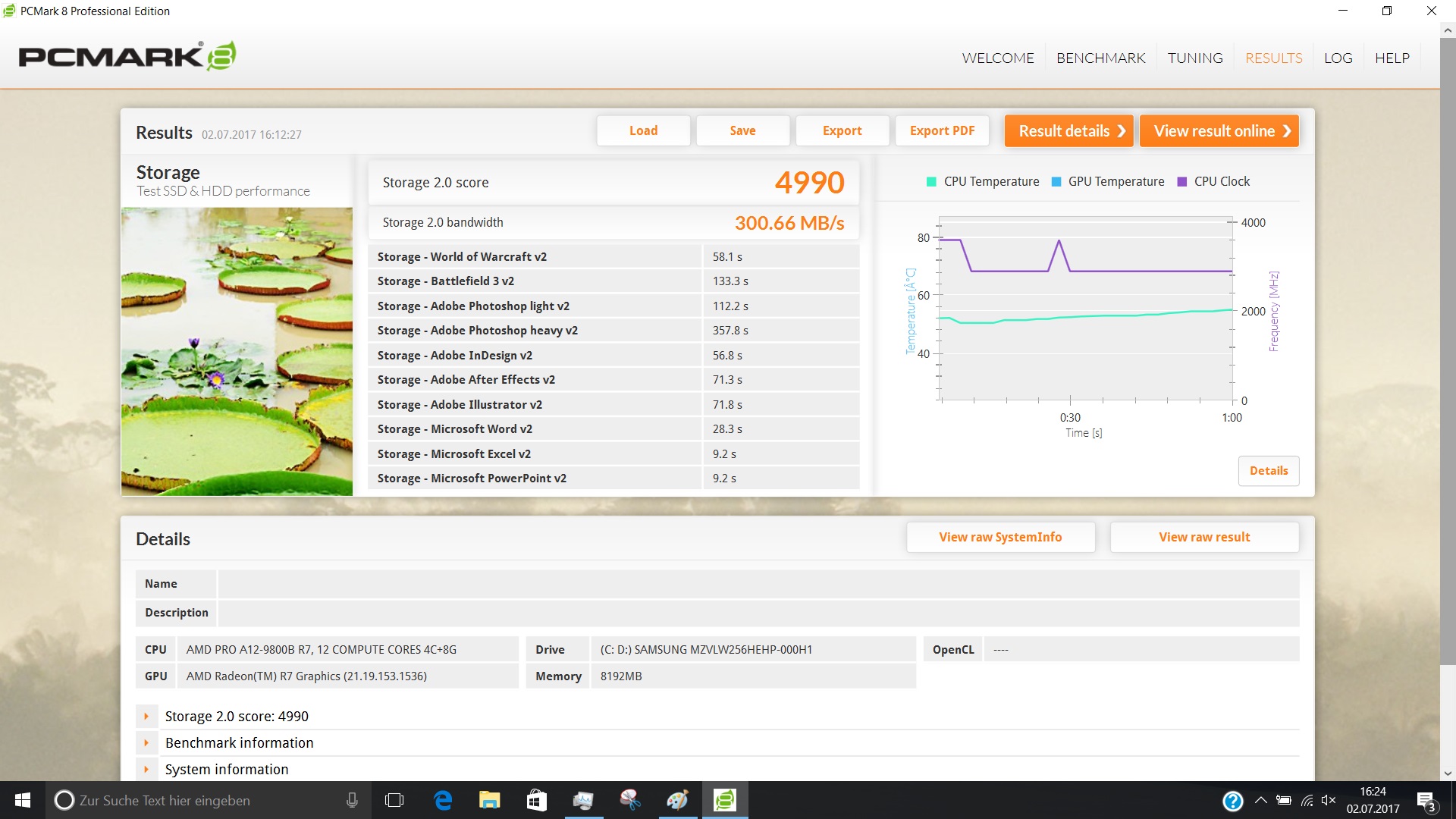Screen dimensions: 1456x819
Task: Open the Wi-Fi network tray icon
Action: coord(1307,800)
